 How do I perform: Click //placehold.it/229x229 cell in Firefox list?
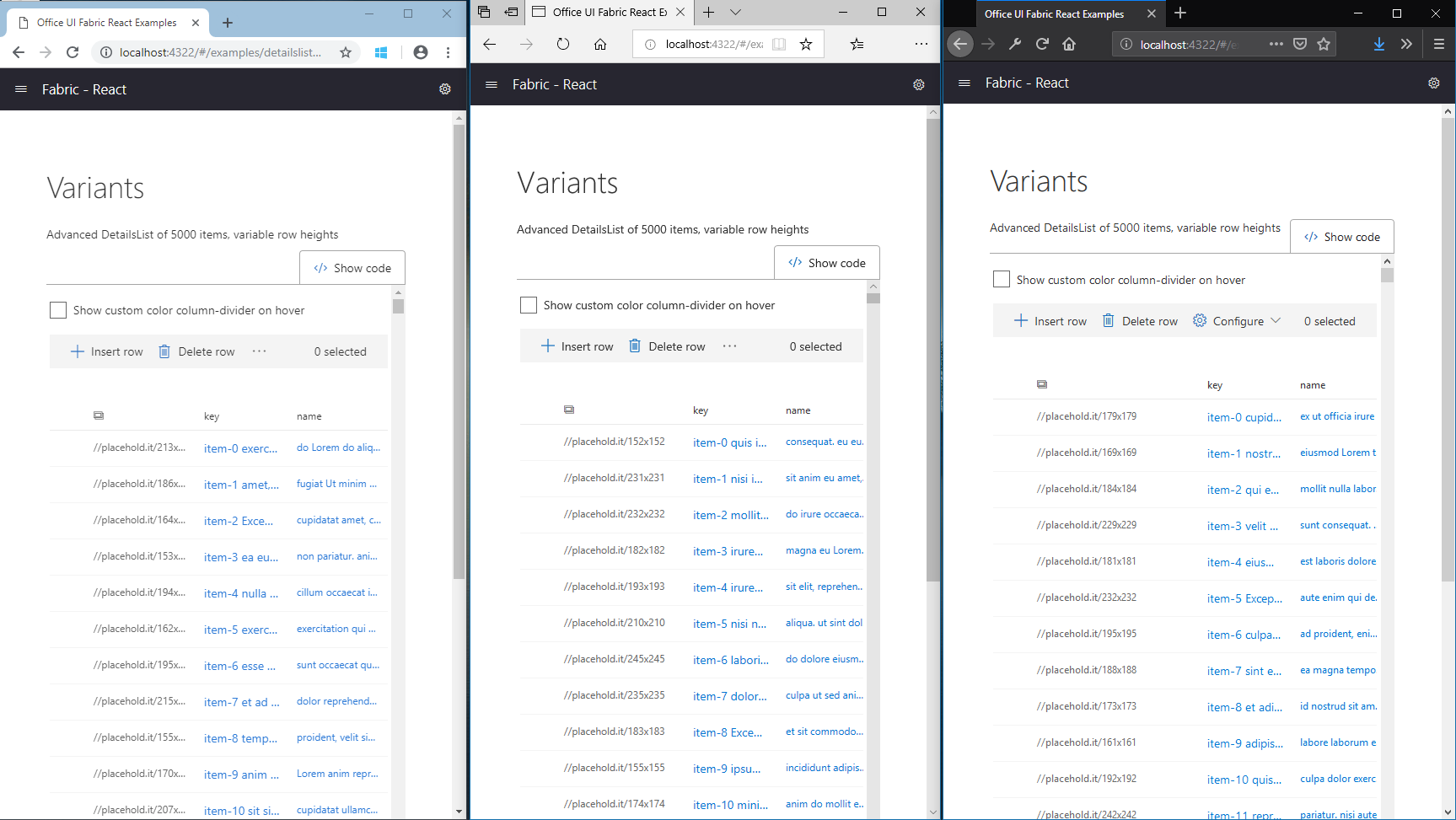click(1087, 525)
